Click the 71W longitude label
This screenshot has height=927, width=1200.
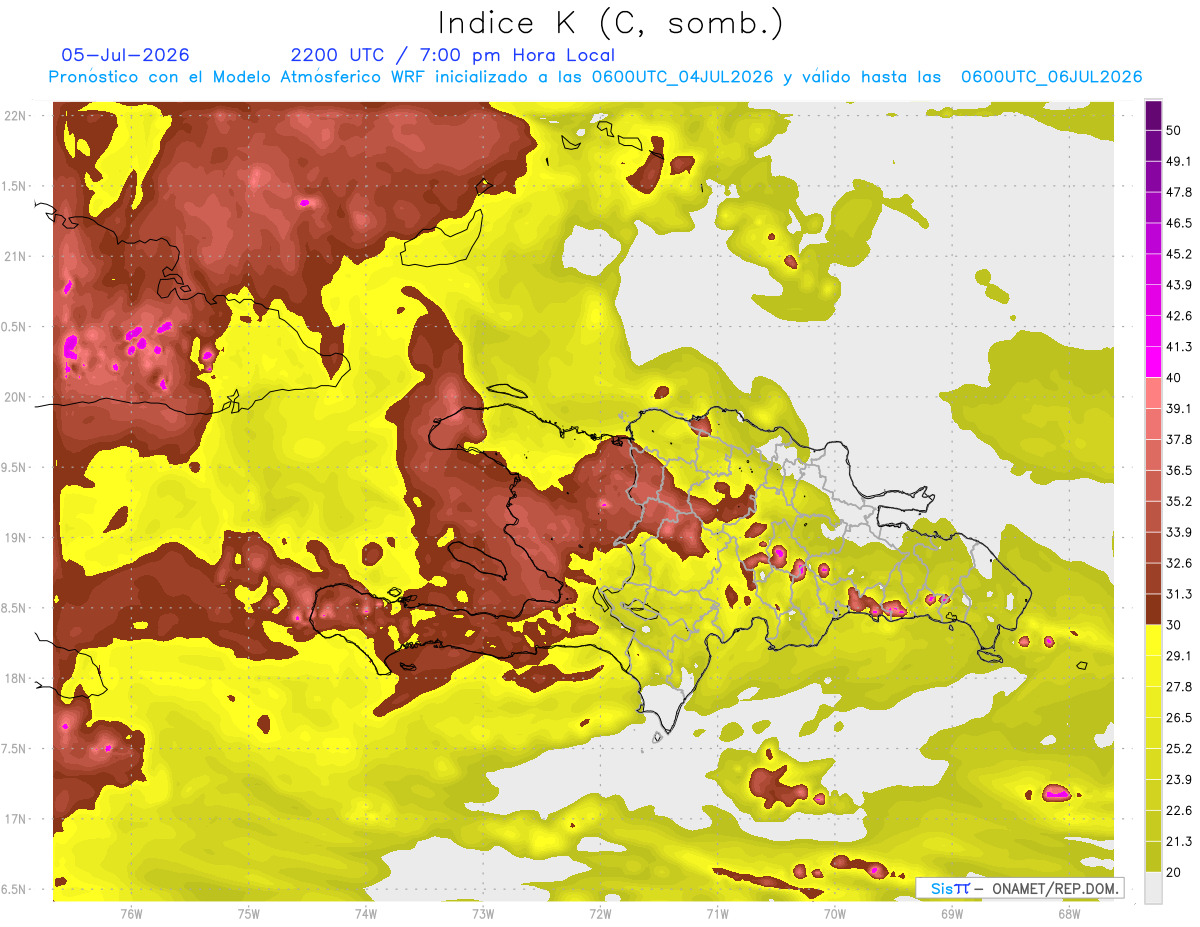pyautogui.click(x=717, y=913)
